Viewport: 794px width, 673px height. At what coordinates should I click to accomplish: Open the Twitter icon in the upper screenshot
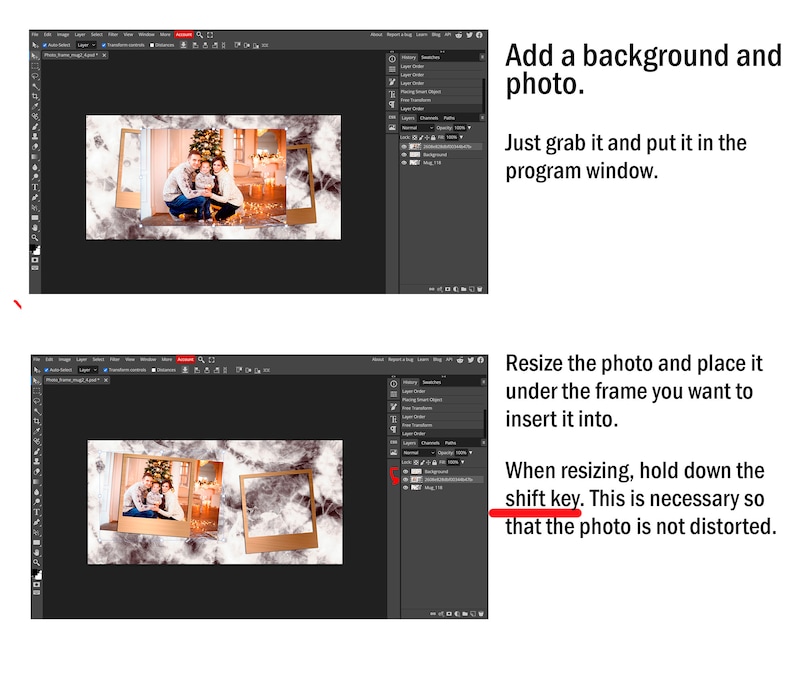pos(469,34)
